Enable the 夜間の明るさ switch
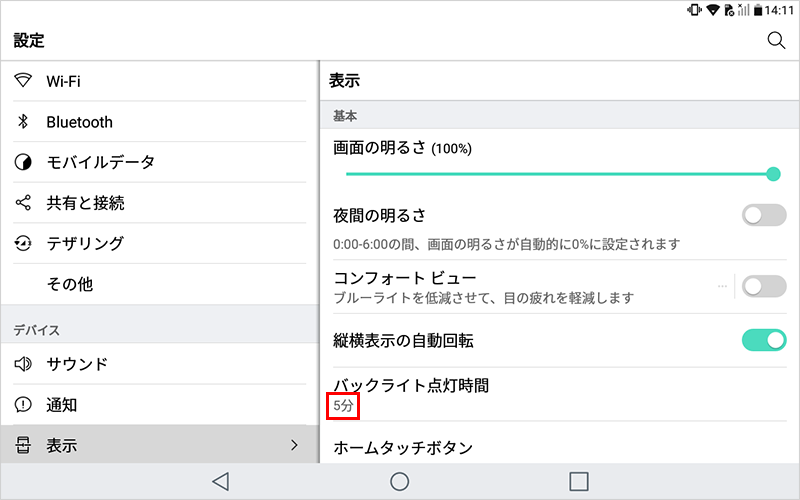800x500 pixels. pyautogui.click(x=764, y=215)
